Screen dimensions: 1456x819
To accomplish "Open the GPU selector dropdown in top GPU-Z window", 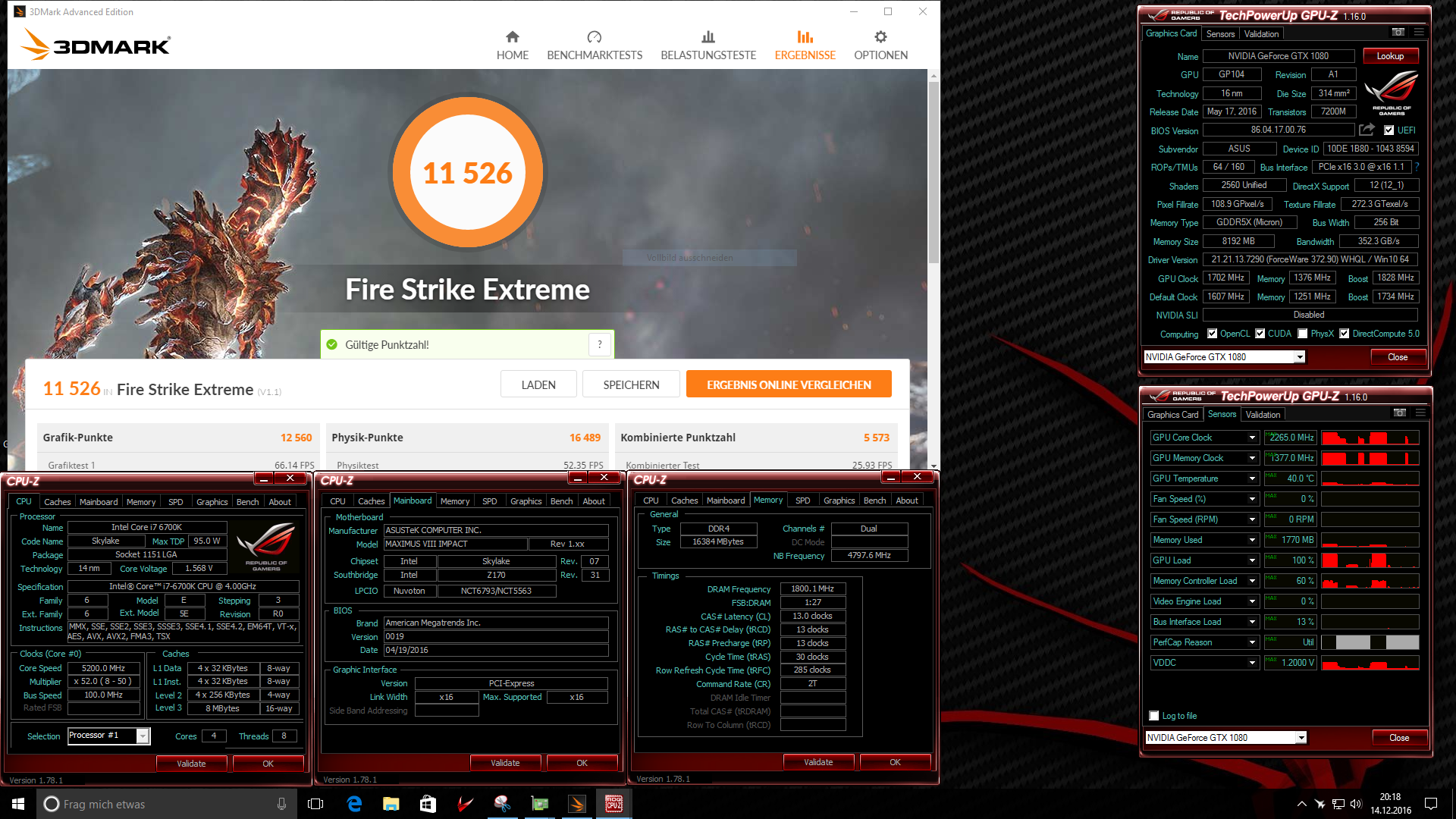I will (x=1299, y=357).
